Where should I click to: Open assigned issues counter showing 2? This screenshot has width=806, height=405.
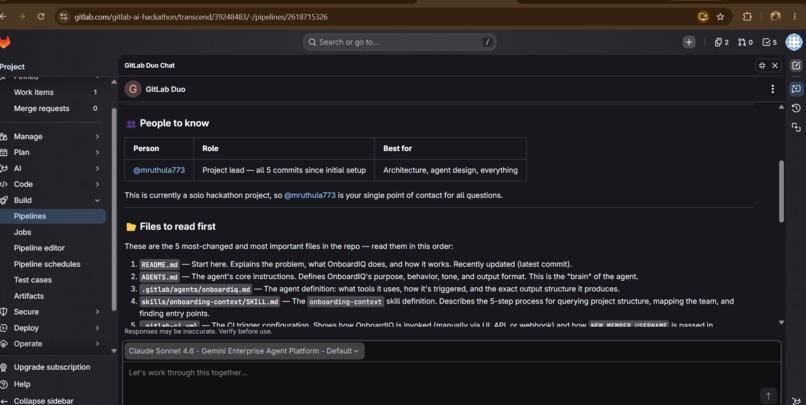(x=722, y=42)
